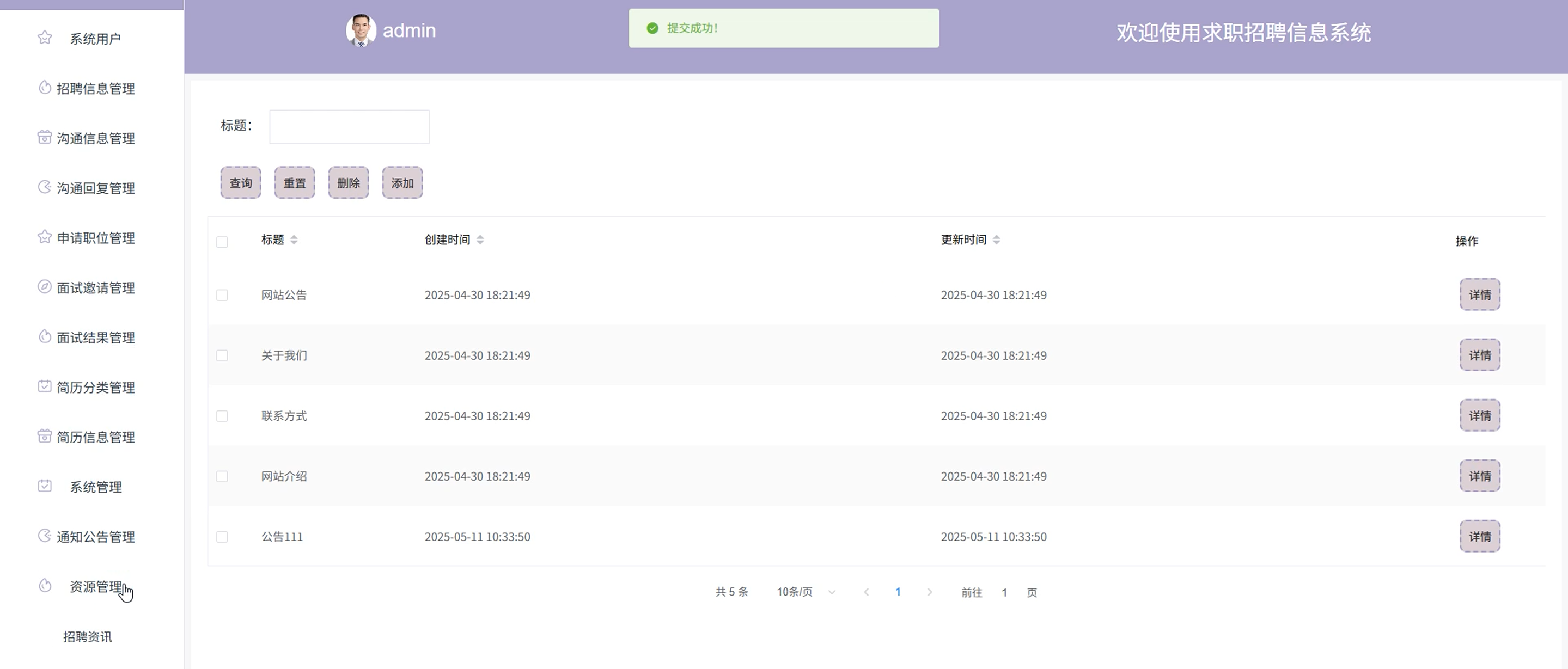Sort the table by 创建时间 column

(480, 240)
